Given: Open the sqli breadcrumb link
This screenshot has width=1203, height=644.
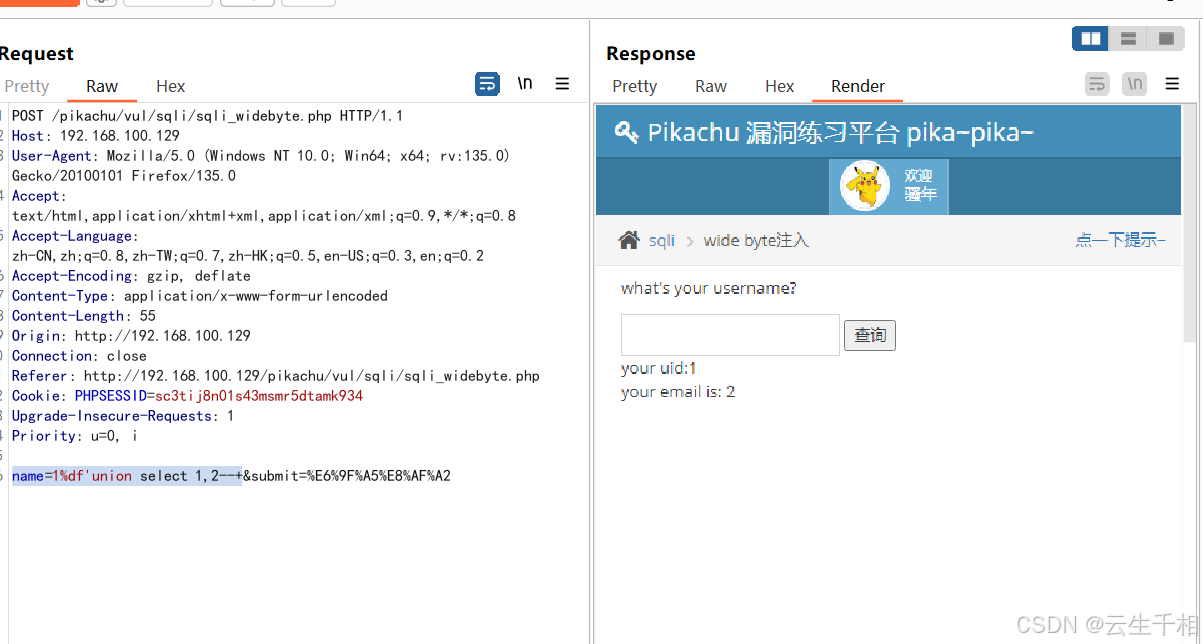Looking at the screenshot, I should tap(661, 240).
